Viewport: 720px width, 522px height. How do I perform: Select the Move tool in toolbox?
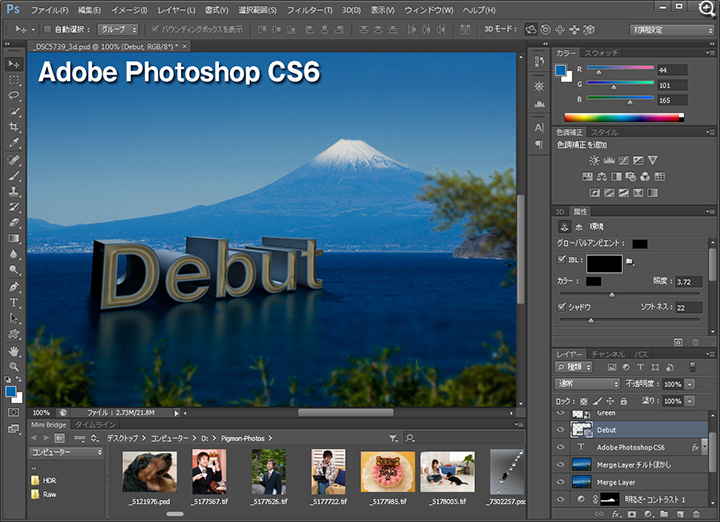(14, 64)
